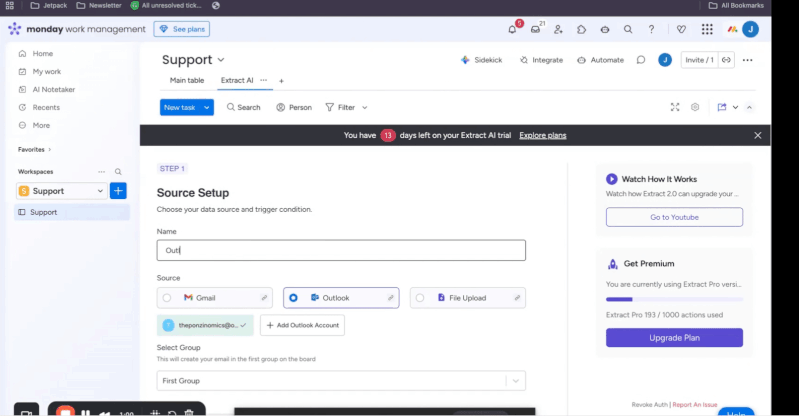Open the Integrate panel
Image resolution: width=799 pixels, height=416 pixels.
point(541,60)
